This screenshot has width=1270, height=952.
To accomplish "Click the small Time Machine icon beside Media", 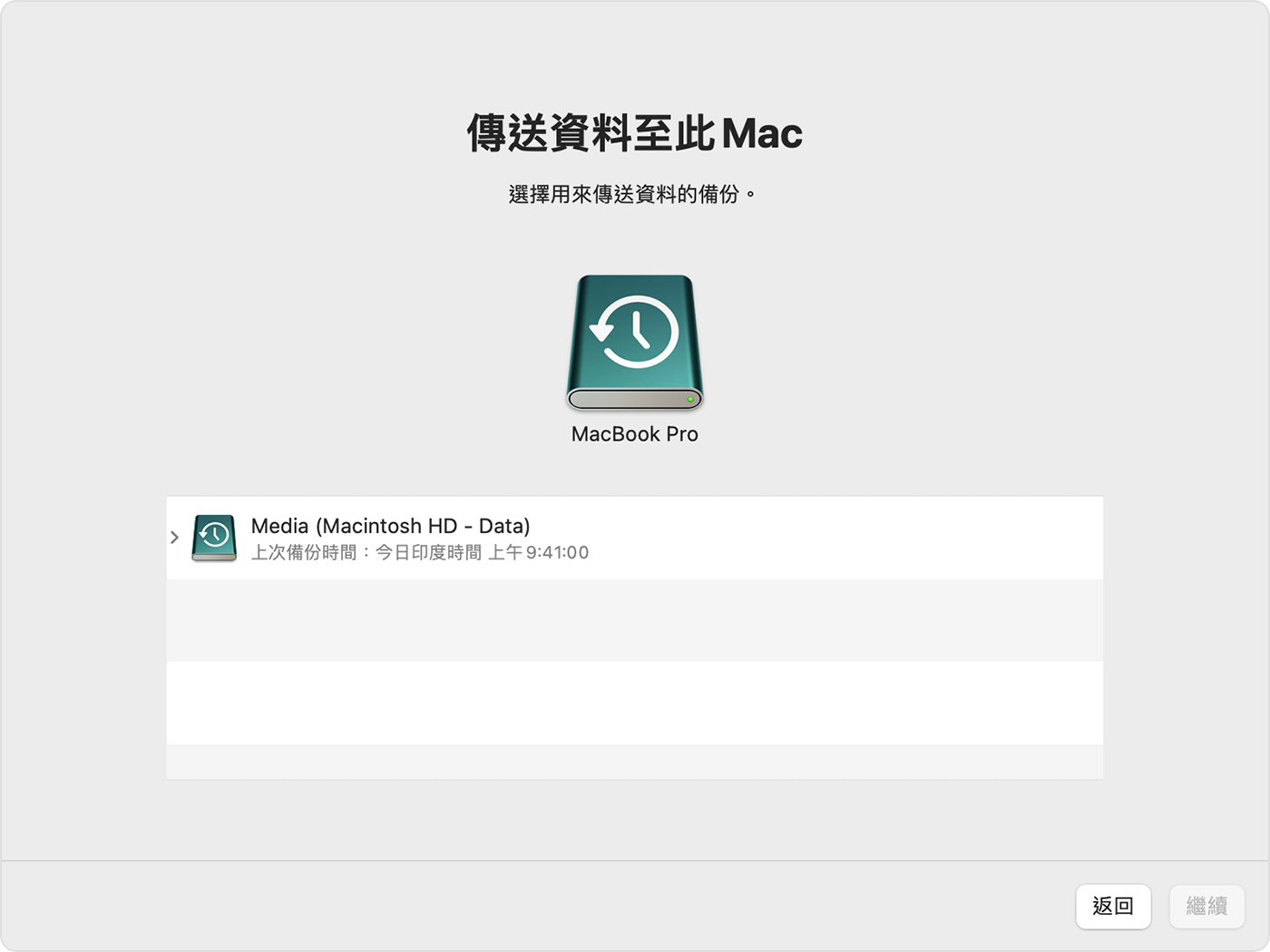I will pos(214,538).
